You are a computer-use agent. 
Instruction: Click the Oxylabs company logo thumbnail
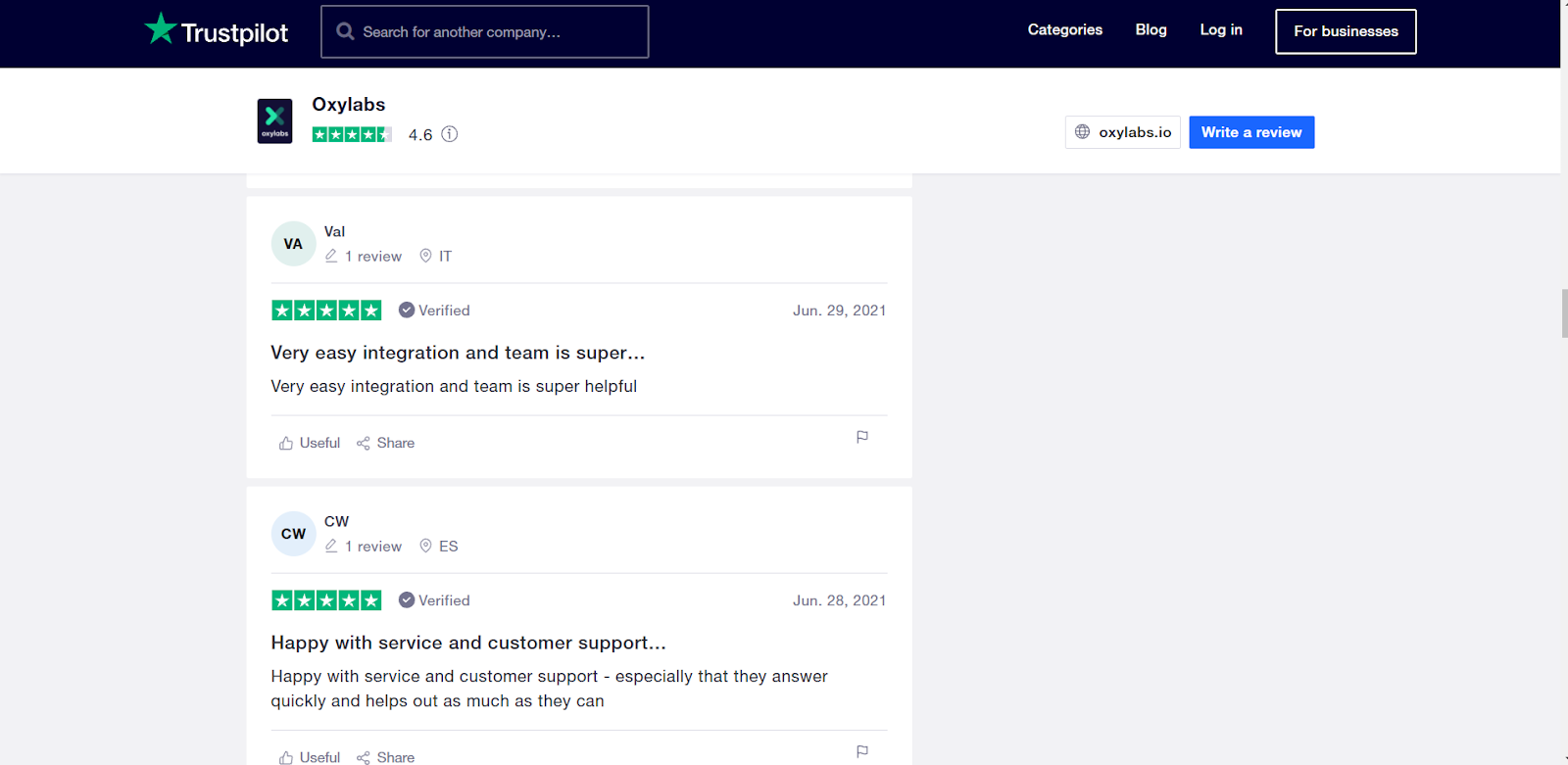pyautogui.click(x=274, y=121)
